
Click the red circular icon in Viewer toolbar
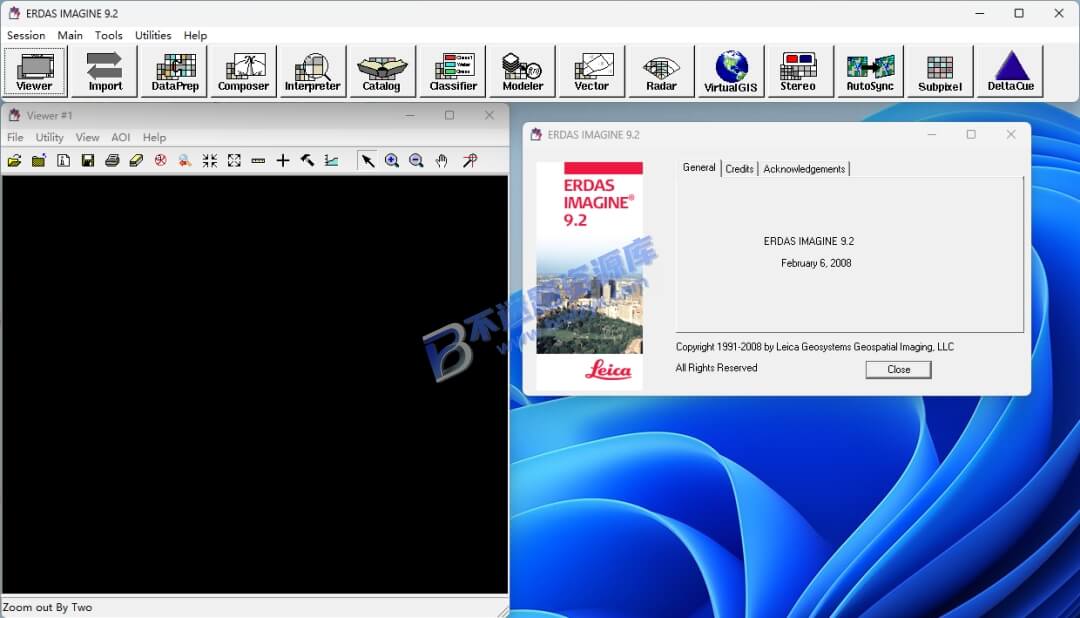(x=160, y=161)
